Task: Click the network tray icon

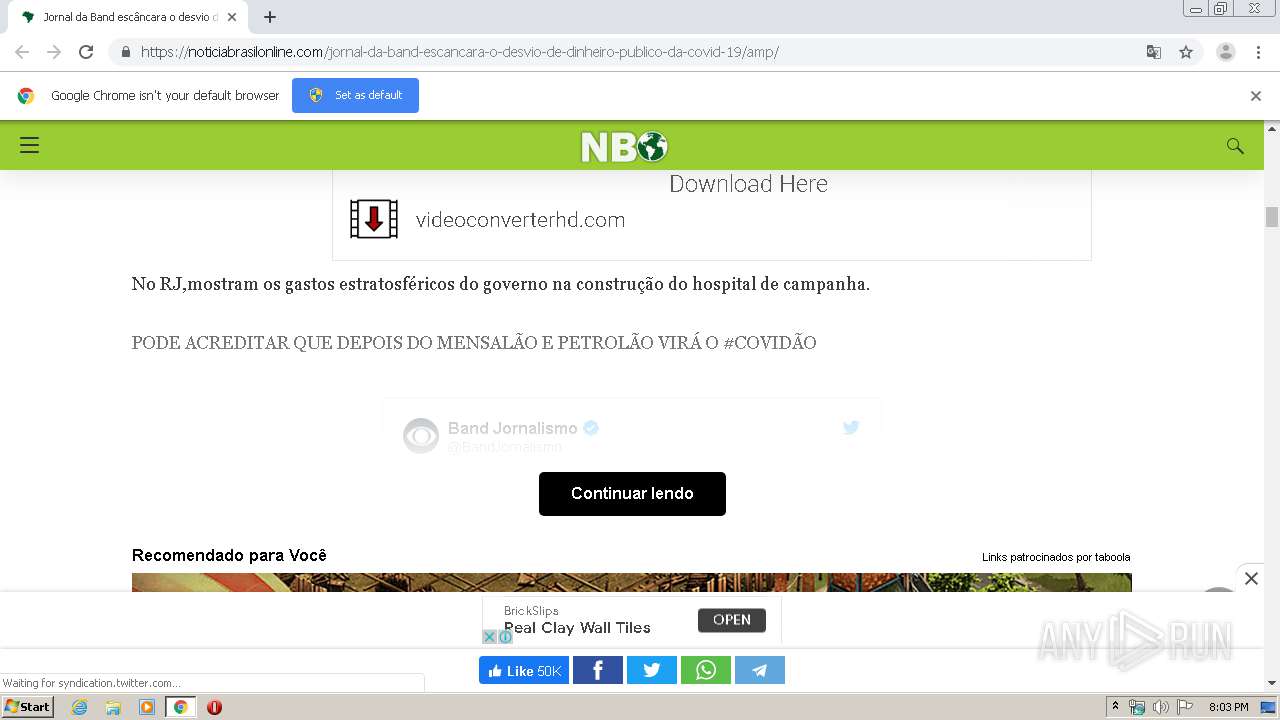Action: [x=1137, y=707]
